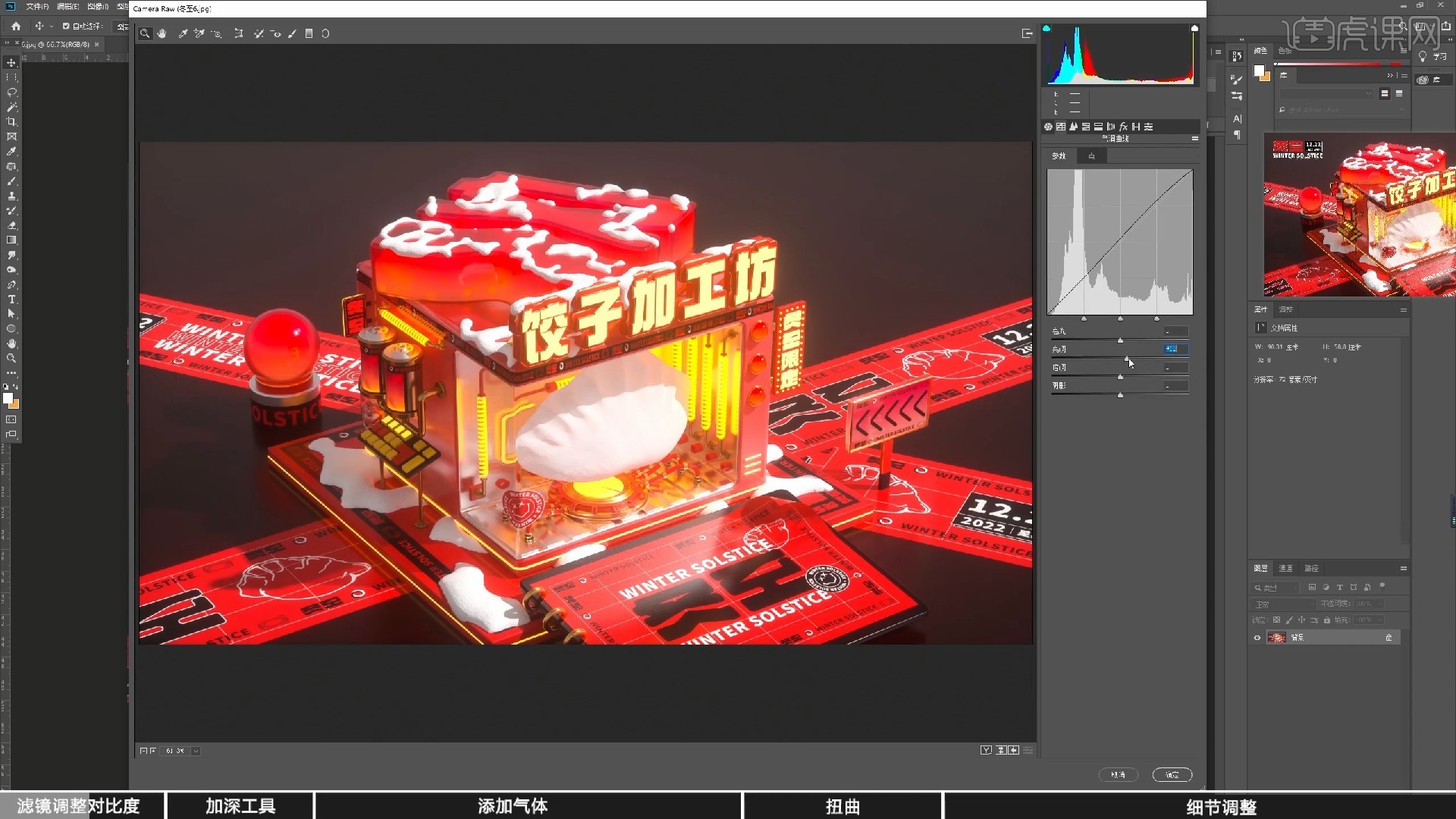
Task: Toggle shadow clipping warning on histogram
Action: click(1046, 28)
